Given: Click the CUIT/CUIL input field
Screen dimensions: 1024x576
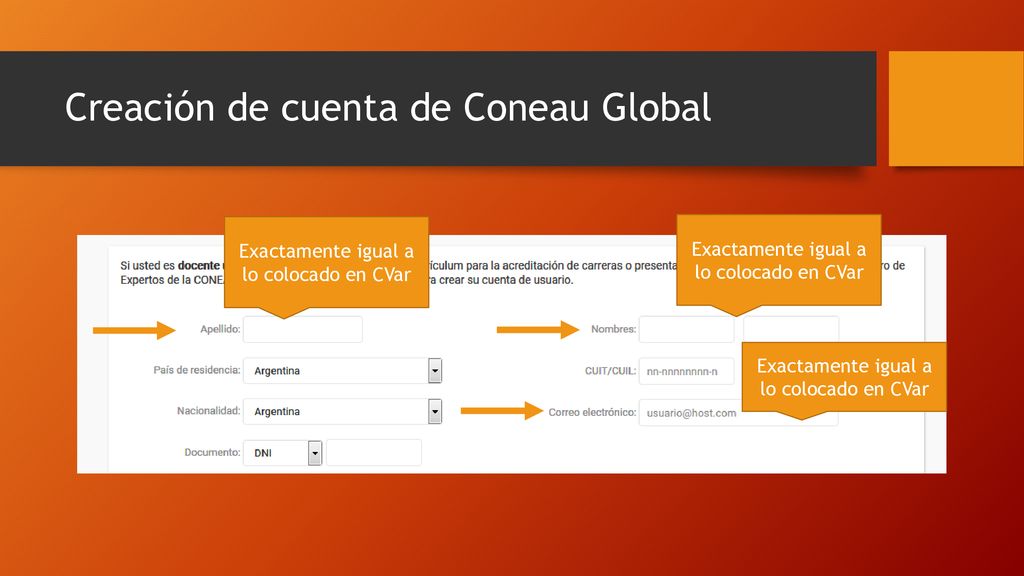Looking at the screenshot, I should [x=686, y=371].
